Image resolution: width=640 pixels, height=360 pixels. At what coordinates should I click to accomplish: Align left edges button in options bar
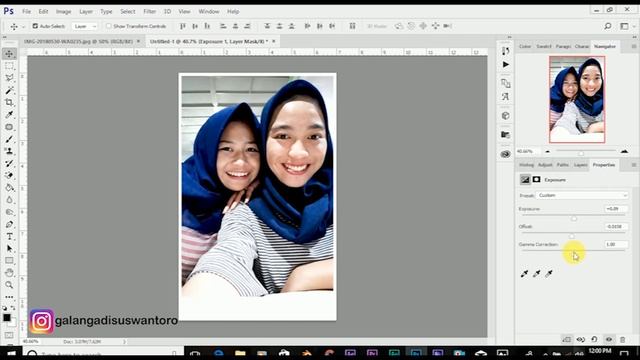coord(223,26)
